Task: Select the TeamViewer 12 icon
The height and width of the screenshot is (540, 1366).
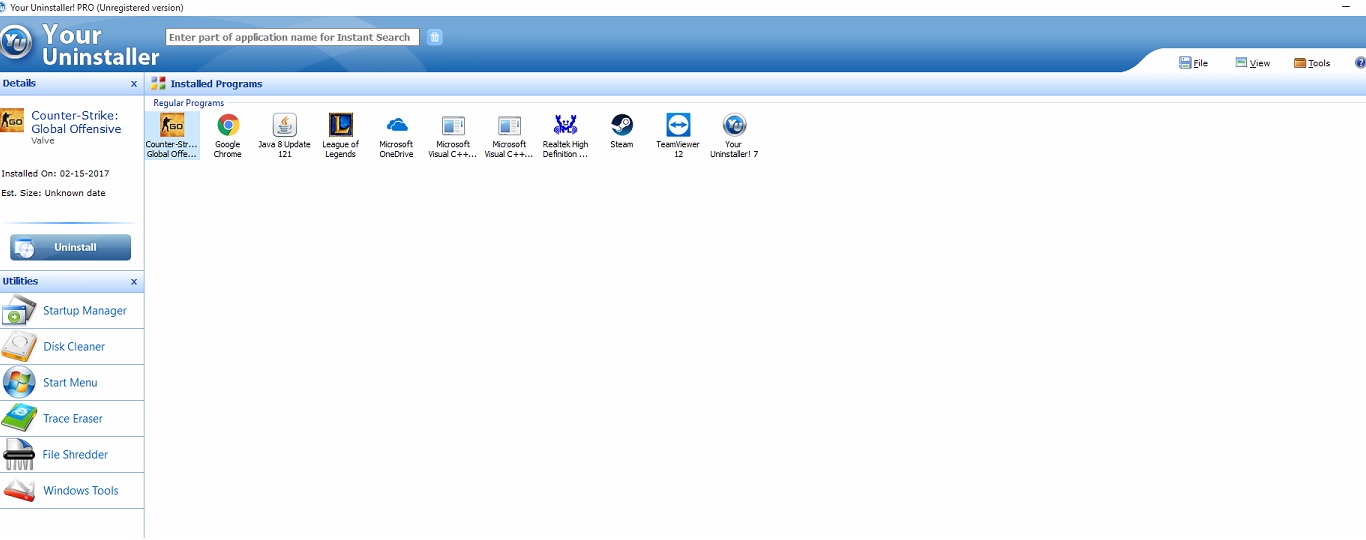Action: point(678,125)
